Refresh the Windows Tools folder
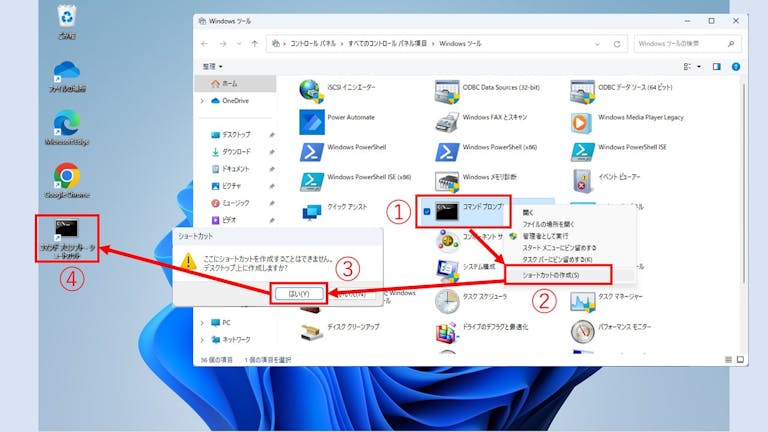 [x=617, y=44]
